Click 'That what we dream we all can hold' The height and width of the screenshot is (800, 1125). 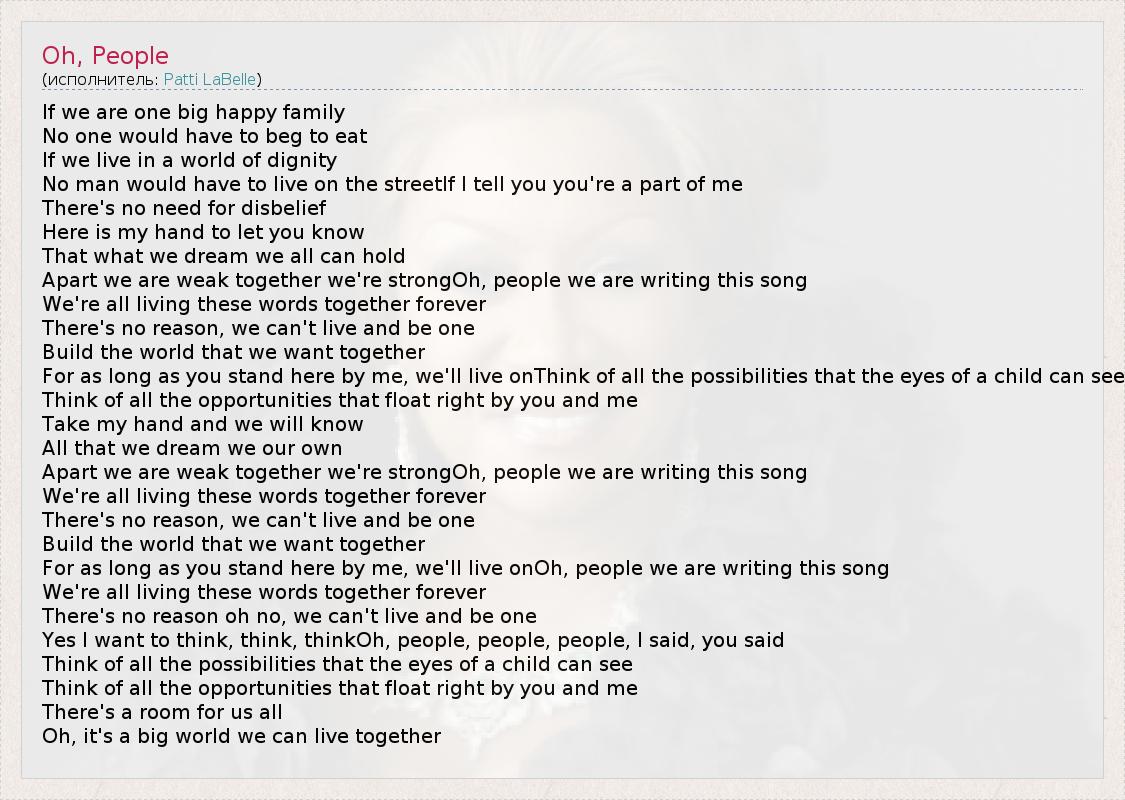[223, 256]
